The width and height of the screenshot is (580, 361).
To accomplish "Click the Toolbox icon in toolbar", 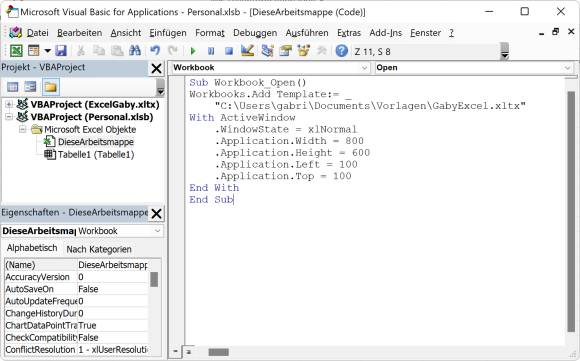I will tap(322, 51).
